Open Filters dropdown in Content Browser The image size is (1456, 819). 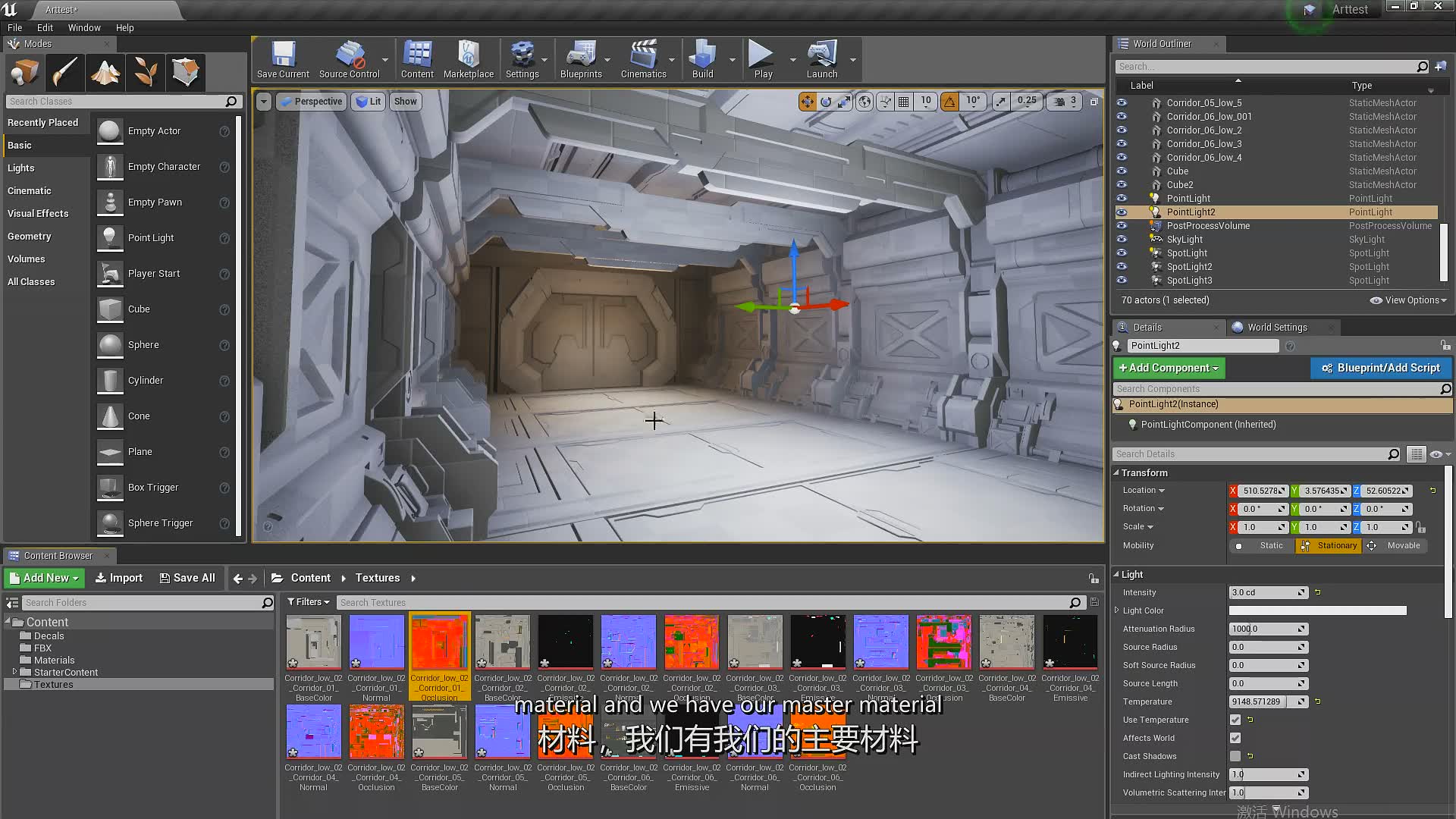pos(308,602)
